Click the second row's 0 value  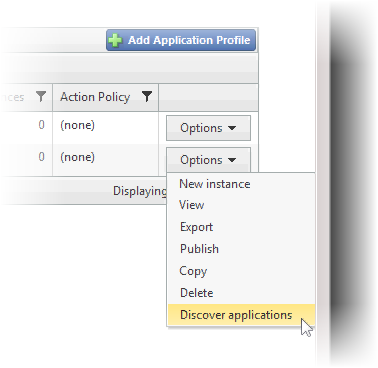(x=41, y=157)
